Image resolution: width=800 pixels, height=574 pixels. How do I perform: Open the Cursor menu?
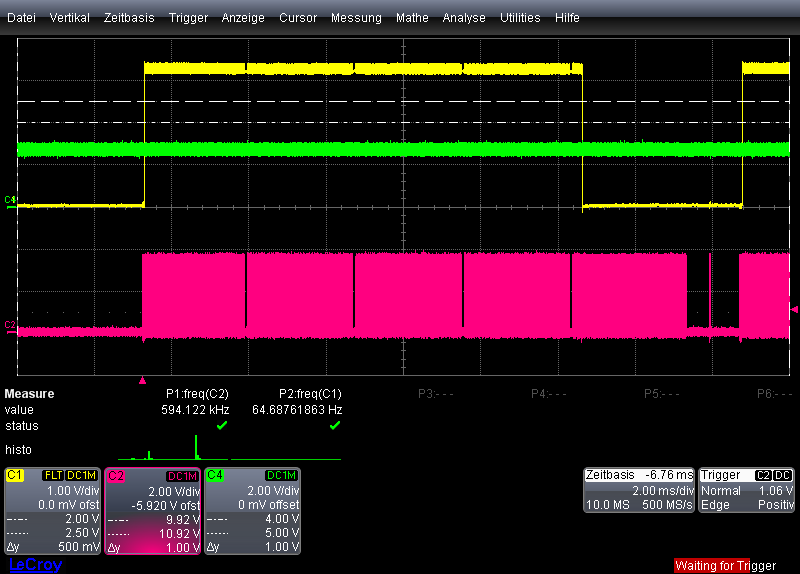point(298,18)
